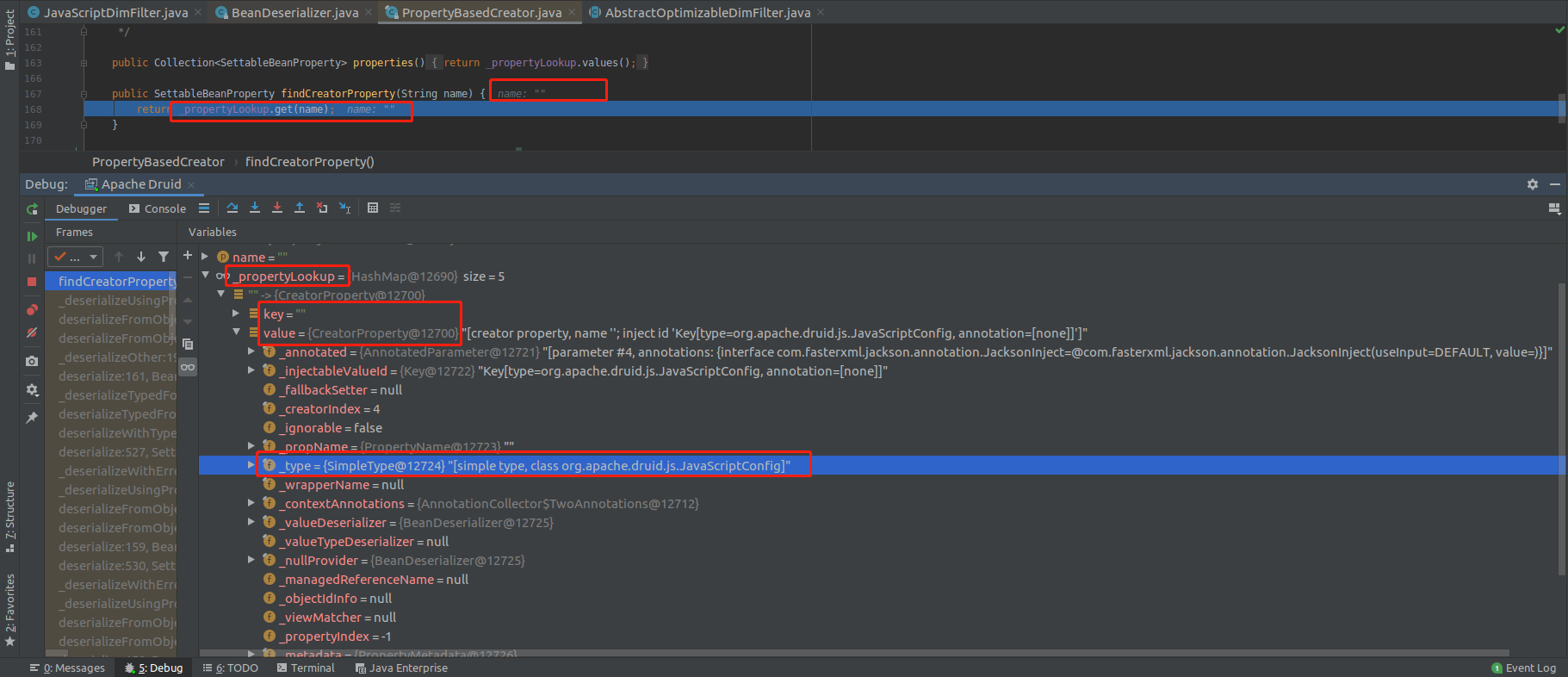Toggle Mute Breakpoints in debug sidebar

pos(32,332)
